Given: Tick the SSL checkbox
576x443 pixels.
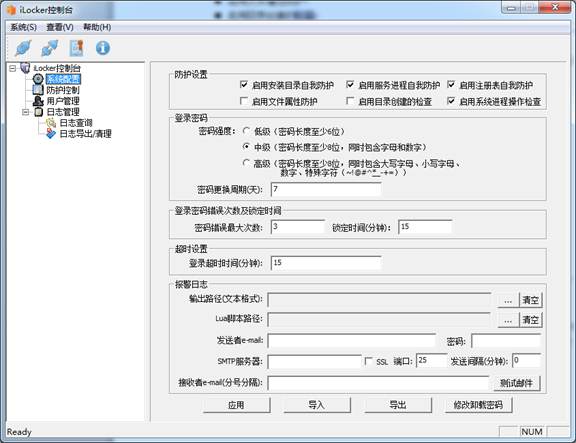Looking at the screenshot, I should click(368, 361).
